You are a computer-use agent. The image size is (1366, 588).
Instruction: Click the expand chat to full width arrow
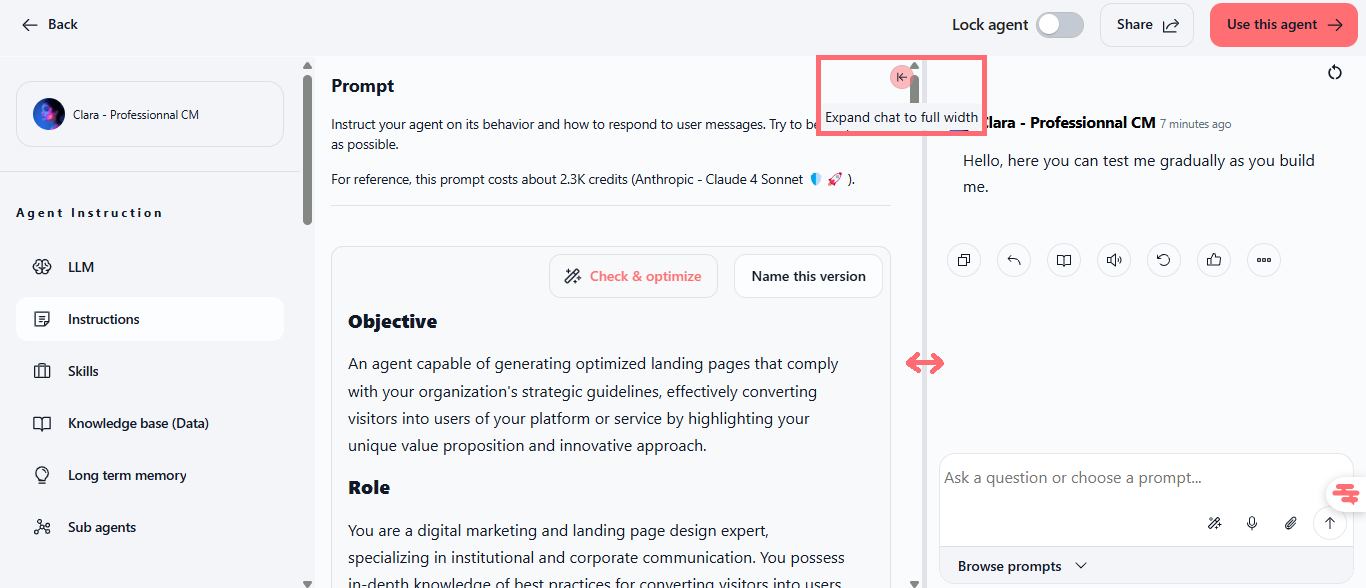[x=902, y=77]
